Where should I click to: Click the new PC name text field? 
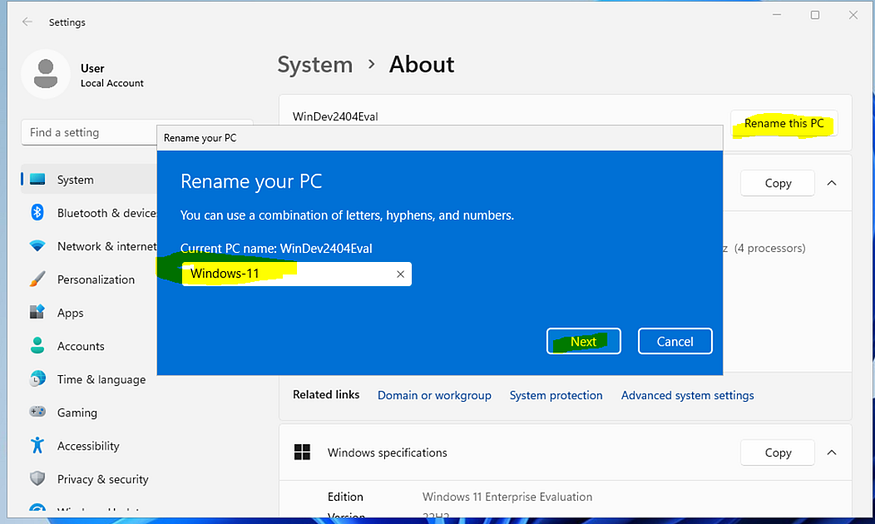[x=296, y=274]
